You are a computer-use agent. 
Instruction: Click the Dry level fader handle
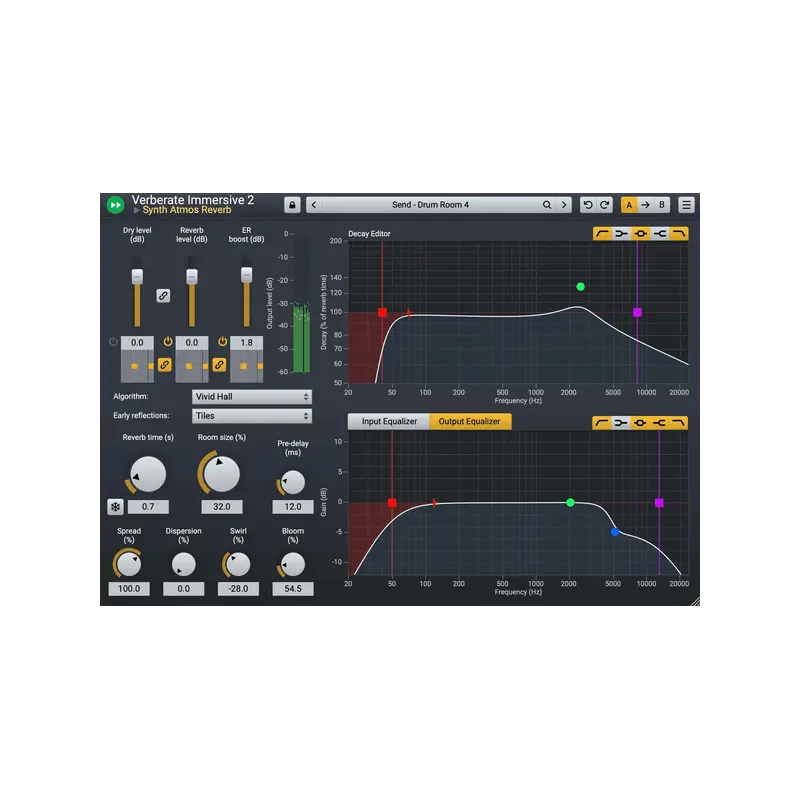137,276
